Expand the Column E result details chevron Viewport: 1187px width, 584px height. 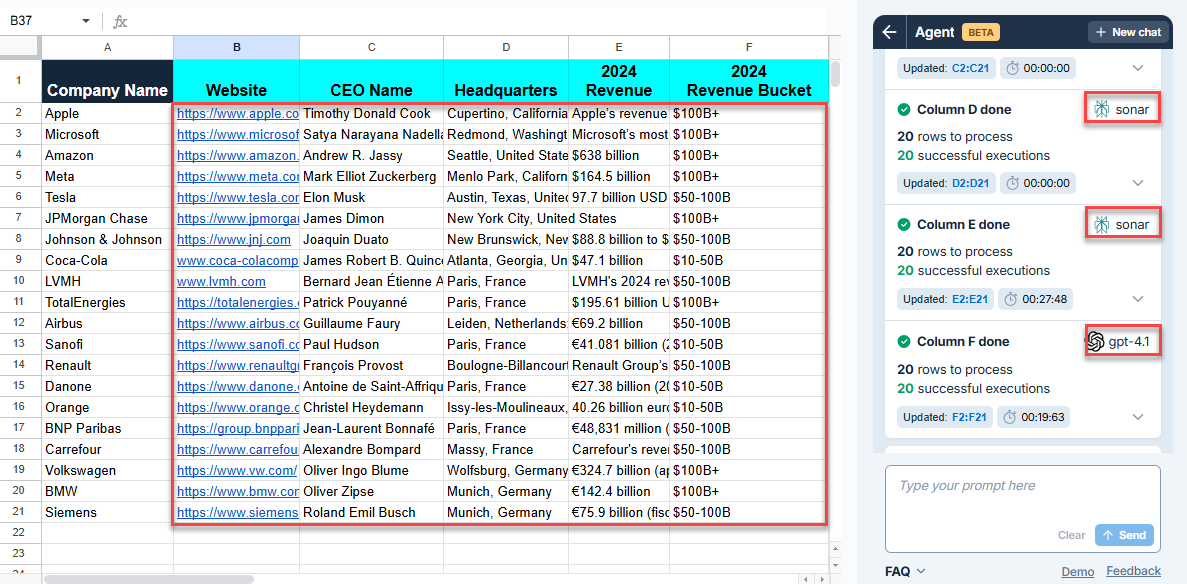[1137, 299]
